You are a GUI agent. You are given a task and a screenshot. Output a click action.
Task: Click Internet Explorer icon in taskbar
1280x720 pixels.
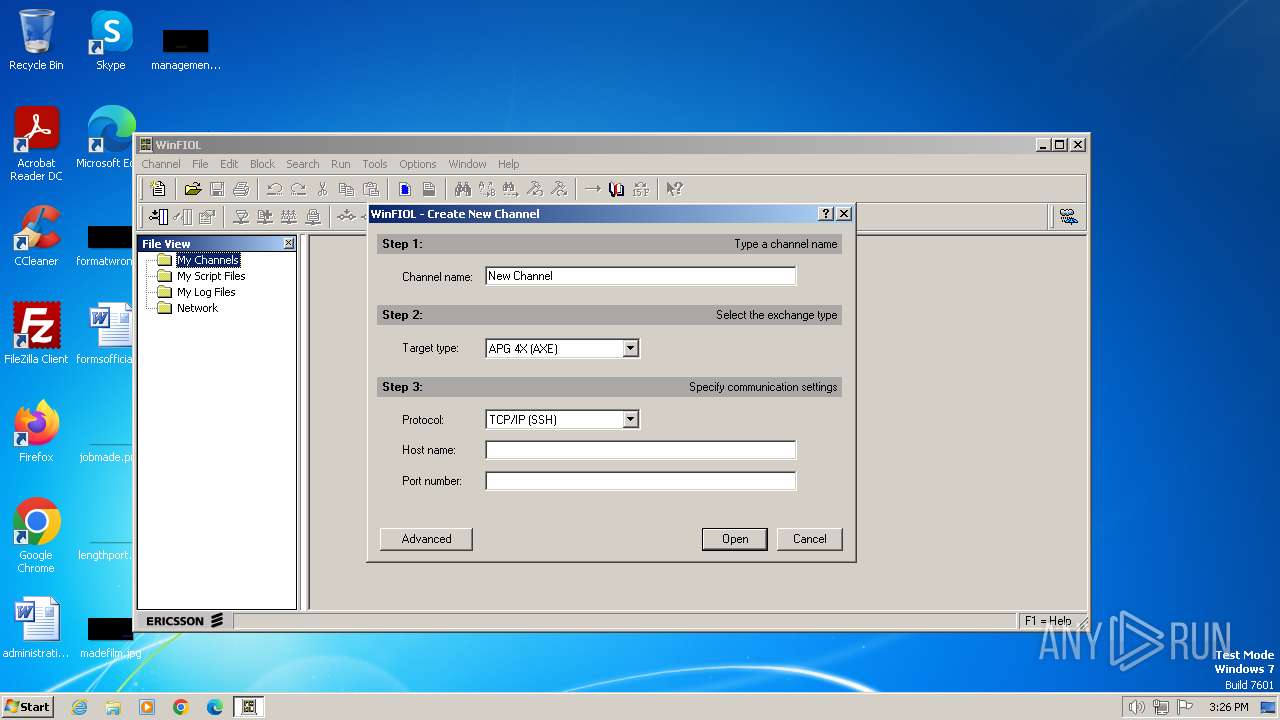tap(80, 707)
